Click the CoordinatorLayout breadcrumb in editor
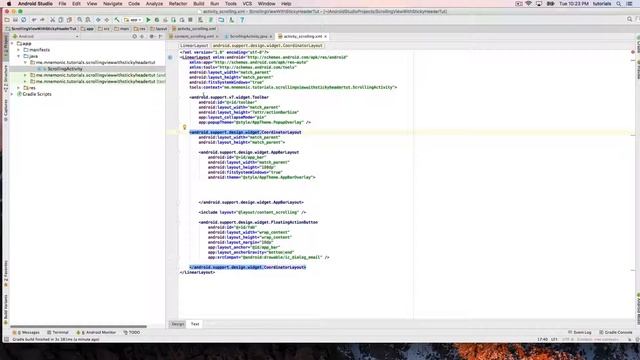Viewport: 640px width, 360px height. coord(268,46)
